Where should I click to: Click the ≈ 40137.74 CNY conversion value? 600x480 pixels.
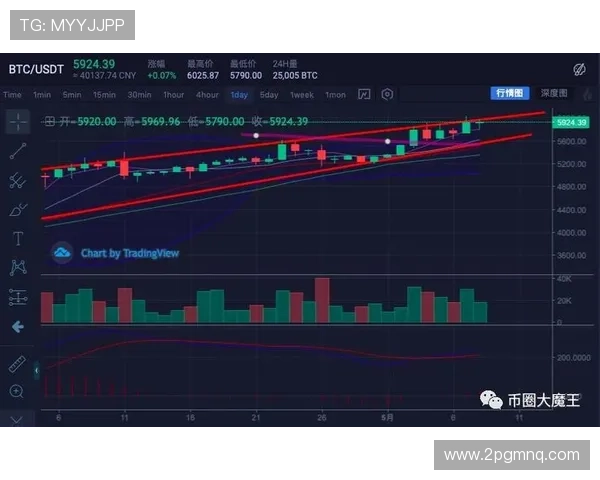(x=104, y=75)
